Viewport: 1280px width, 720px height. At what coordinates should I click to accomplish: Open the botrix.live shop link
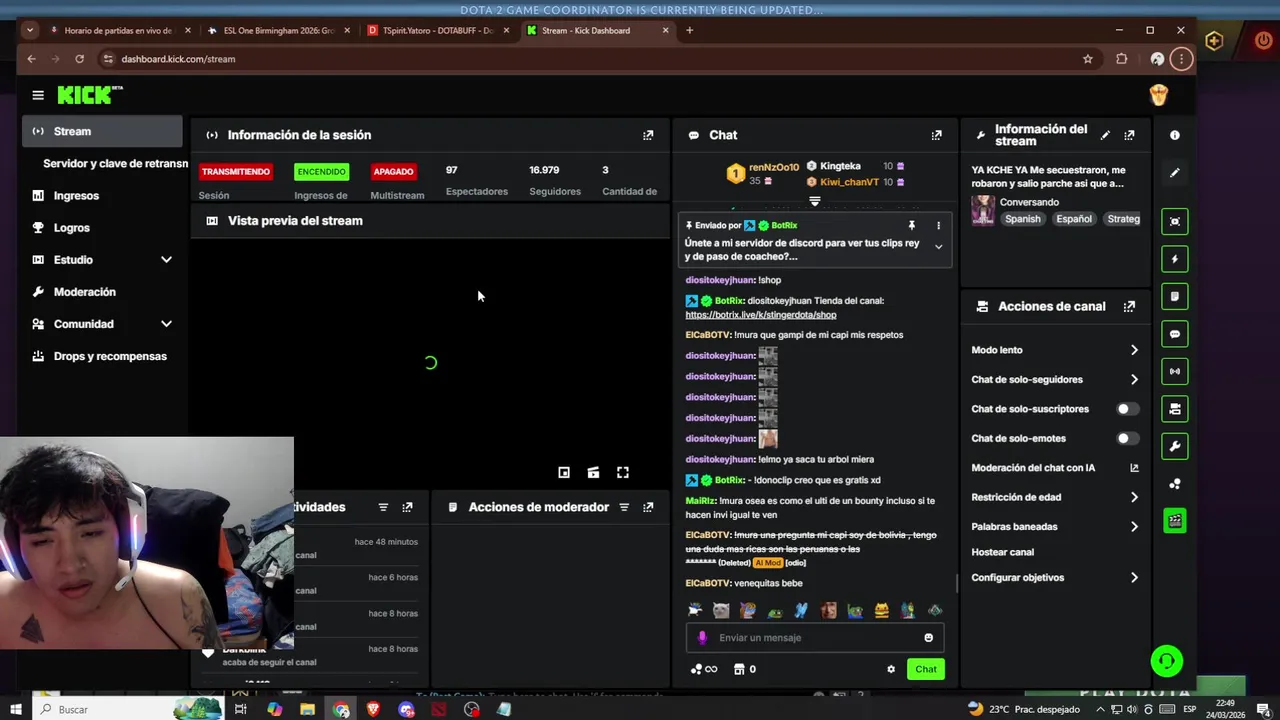click(x=760, y=315)
